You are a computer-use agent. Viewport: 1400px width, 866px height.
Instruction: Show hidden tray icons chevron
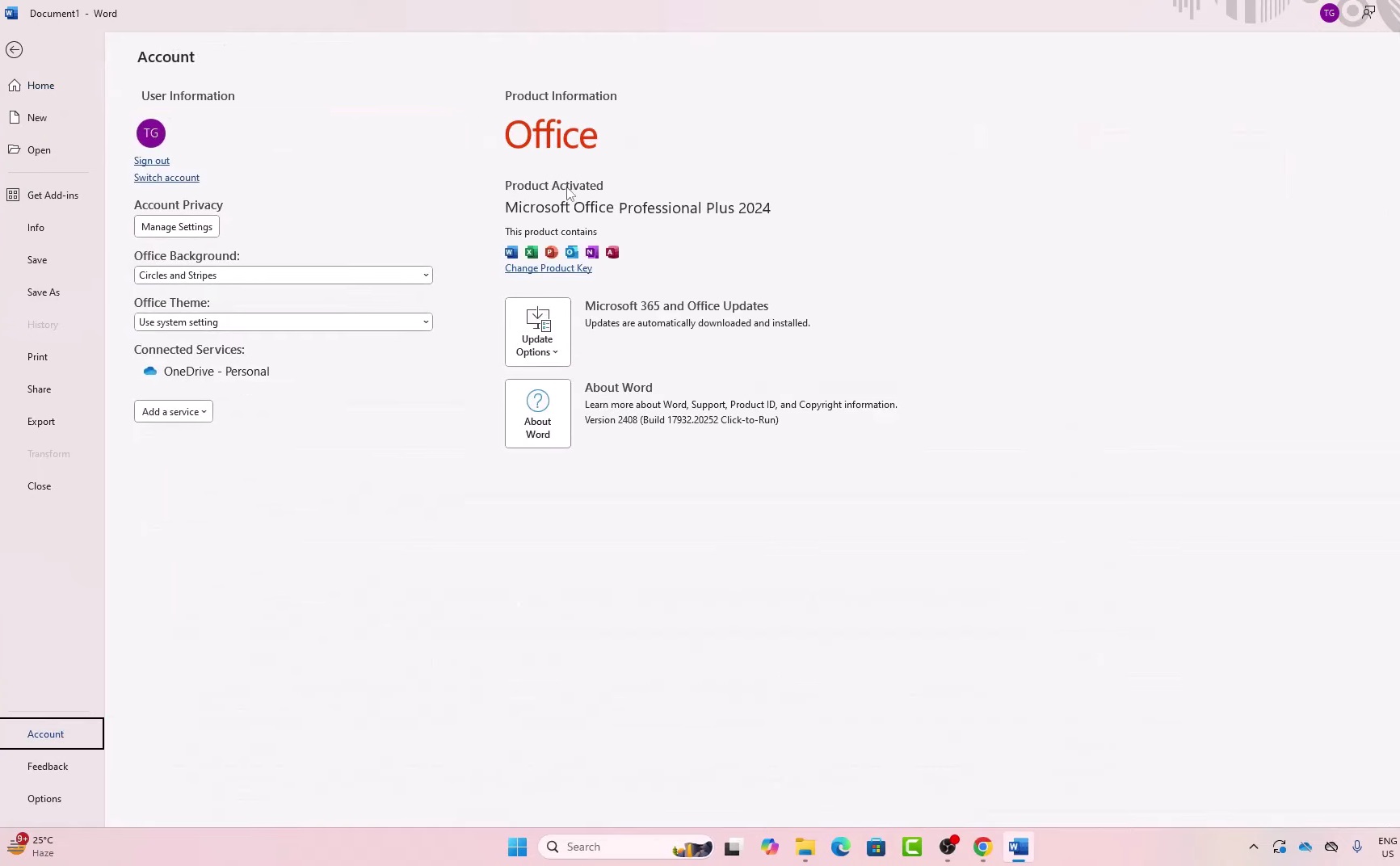click(x=1254, y=847)
